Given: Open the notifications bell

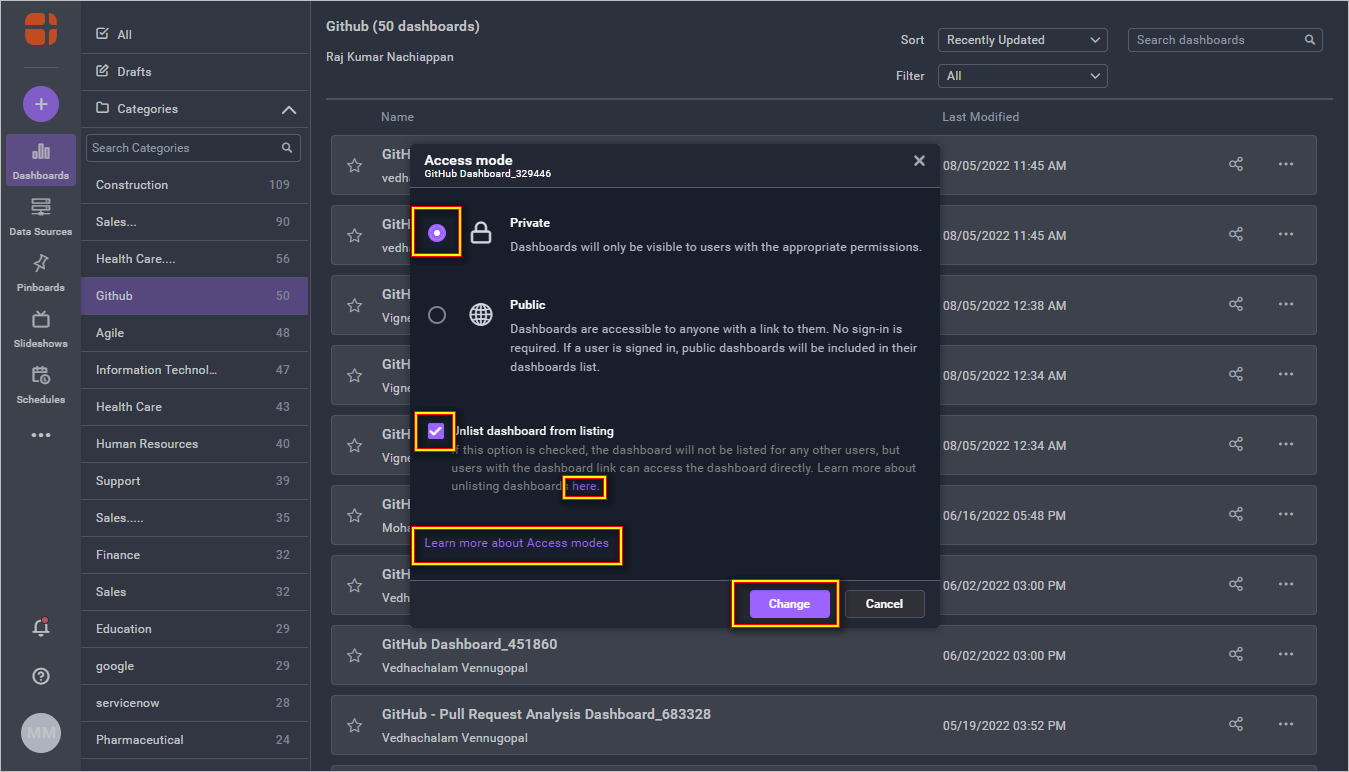Looking at the screenshot, I should (x=41, y=628).
